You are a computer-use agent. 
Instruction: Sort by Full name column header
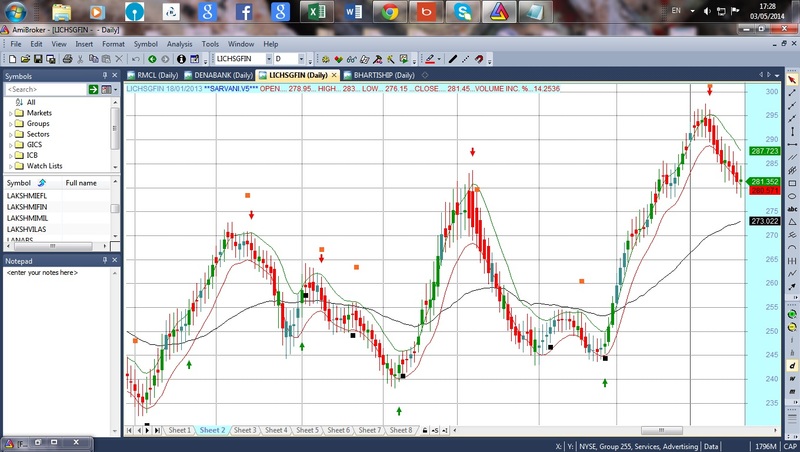pyautogui.click(x=81, y=183)
